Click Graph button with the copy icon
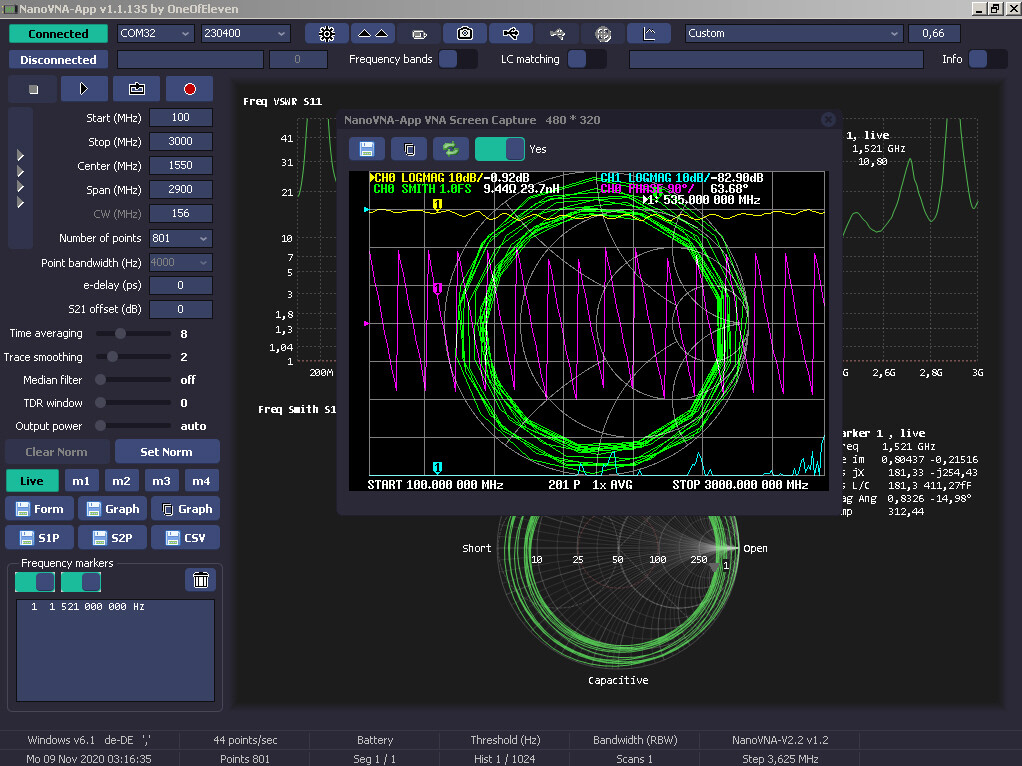1022x766 pixels. pos(186,508)
